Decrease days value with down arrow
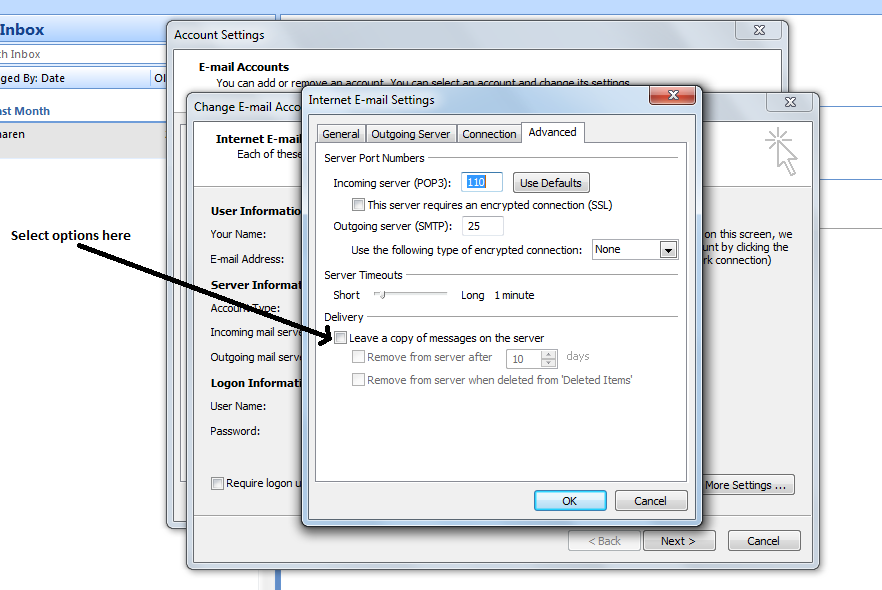The height and width of the screenshot is (590, 882). pos(548,363)
